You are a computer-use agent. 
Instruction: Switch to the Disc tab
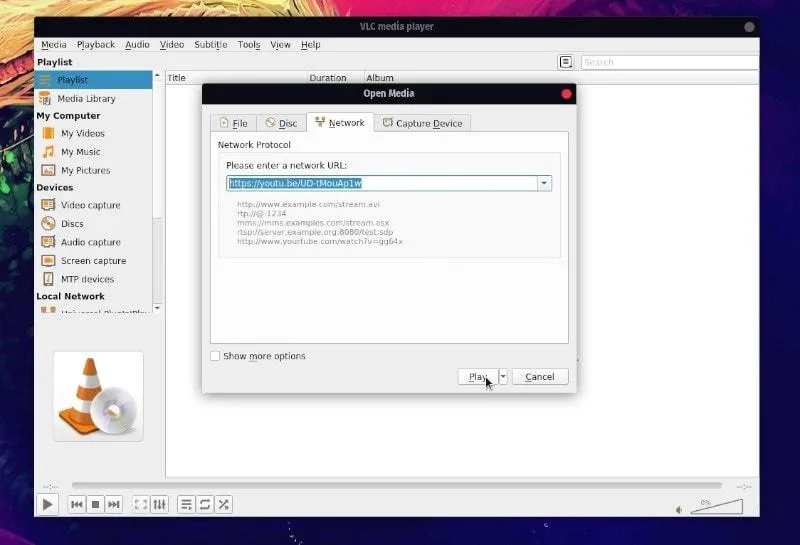pos(281,123)
